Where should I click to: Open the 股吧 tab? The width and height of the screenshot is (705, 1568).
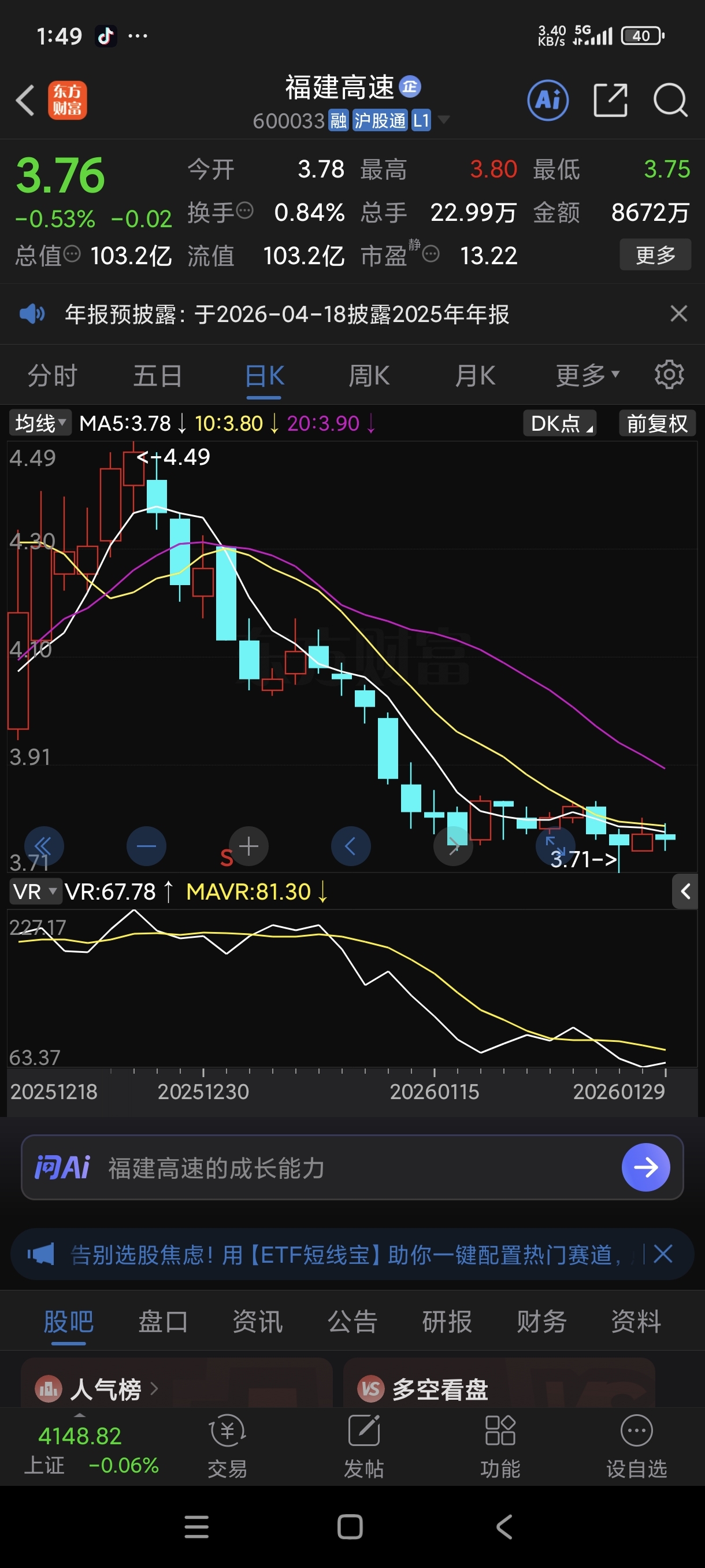[x=68, y=1321]
